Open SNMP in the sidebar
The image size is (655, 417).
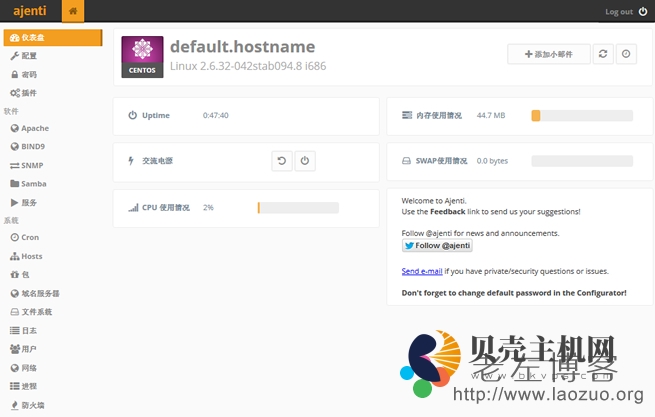tap(27, 165)
